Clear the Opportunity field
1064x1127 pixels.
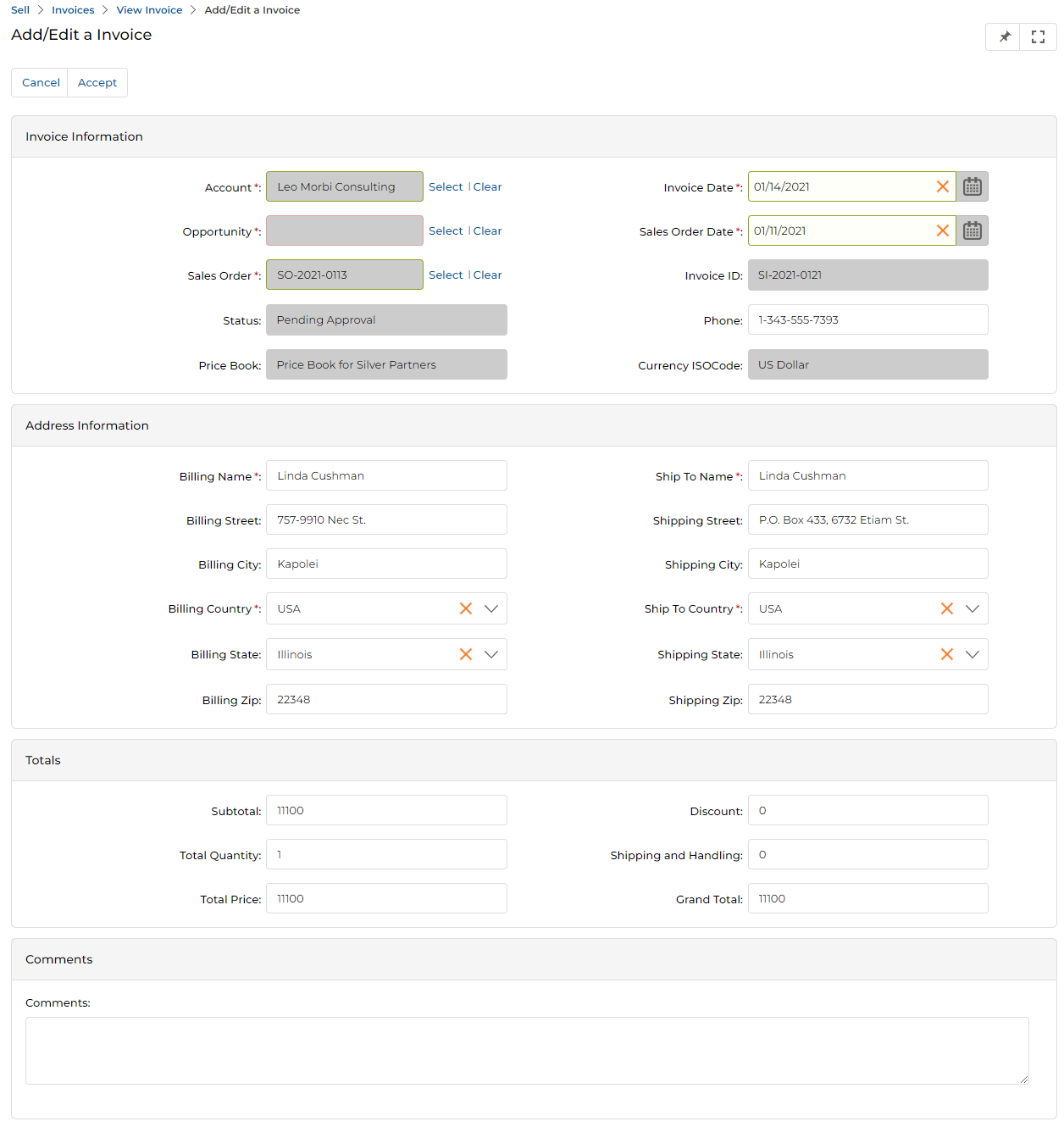487,230
